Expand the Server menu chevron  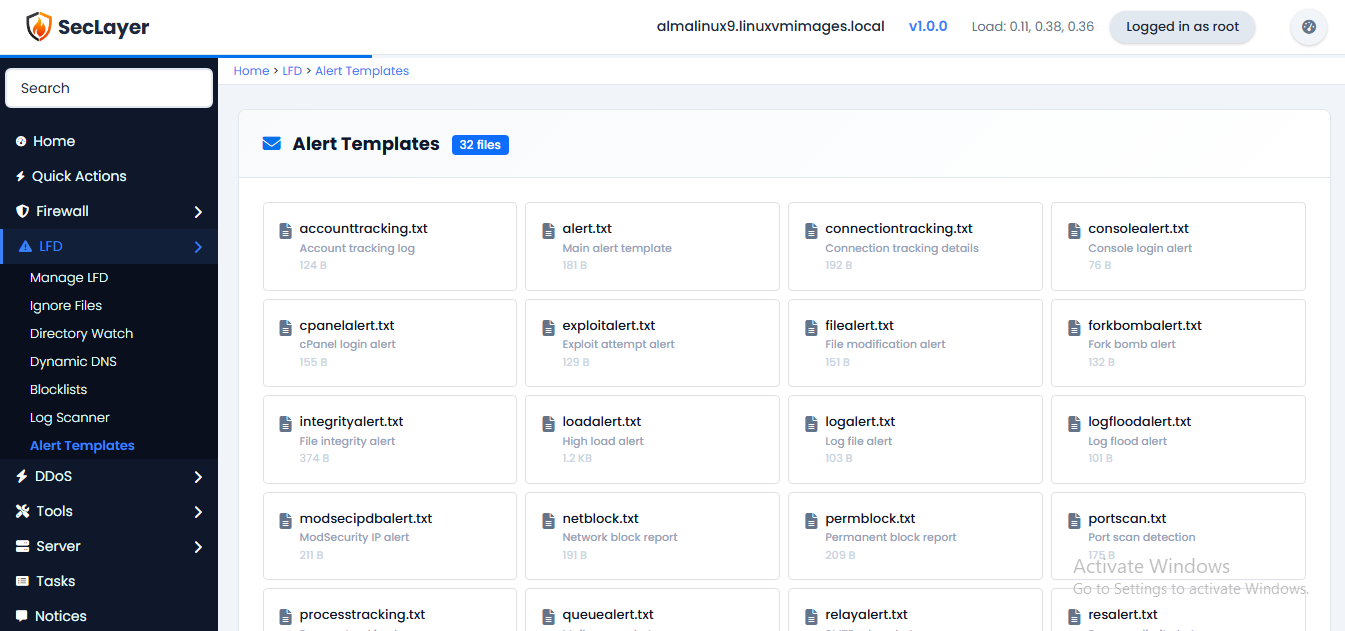click(198, 547)
